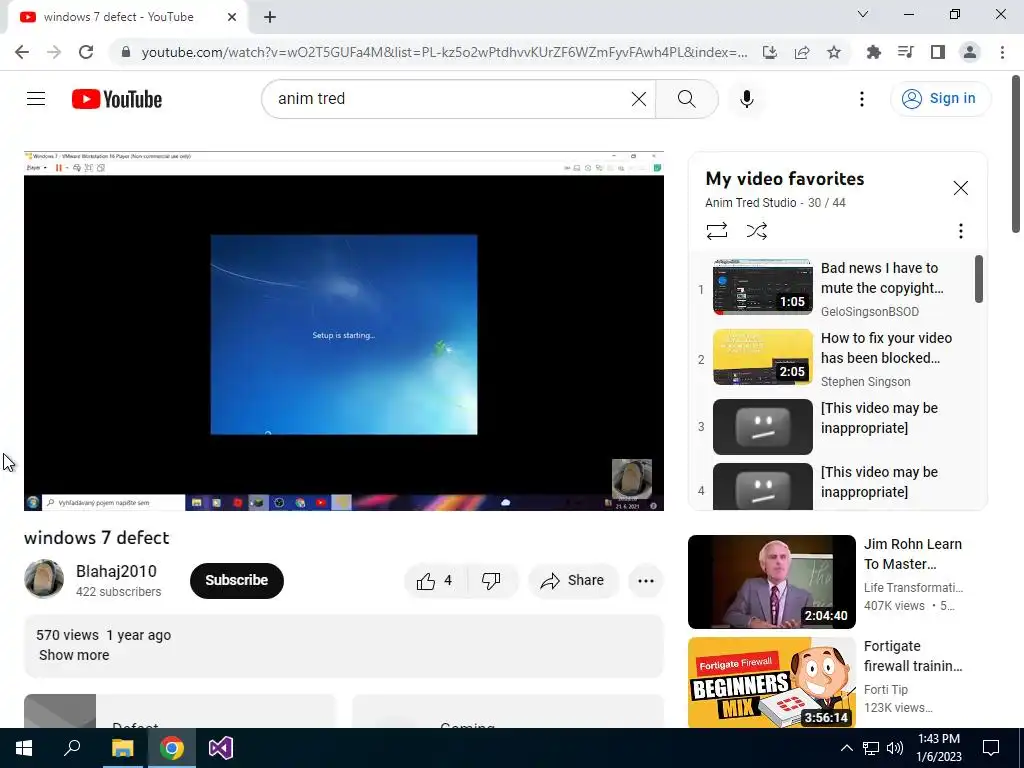Click the windows 7 defect title
This screenshot has width=1024, height=768.
(97, 537)
